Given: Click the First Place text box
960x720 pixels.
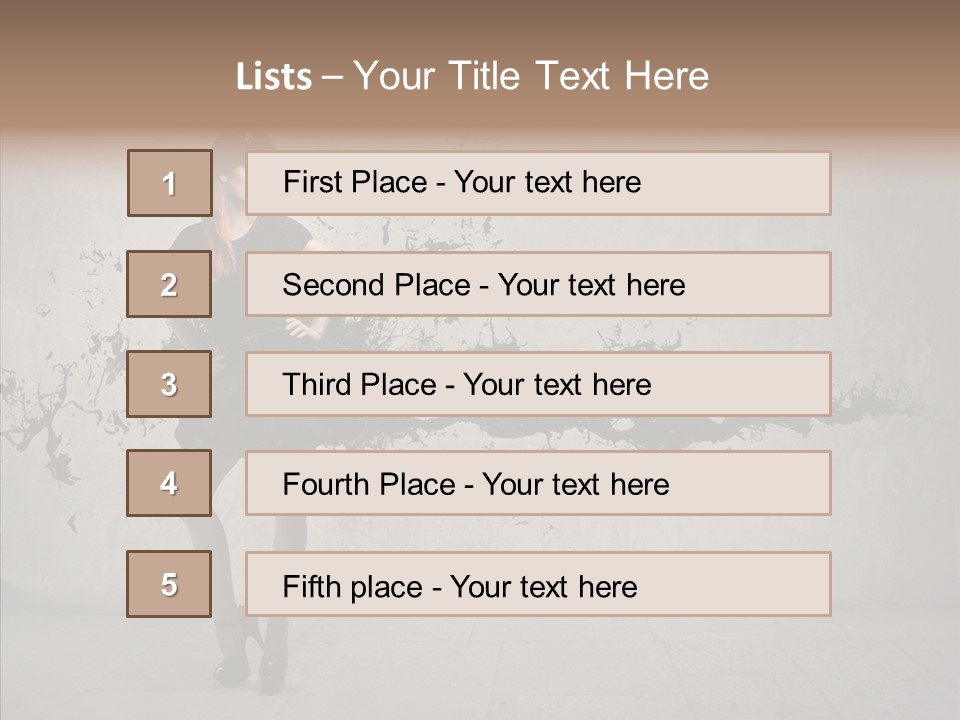Looking at the screenshot, I should [x=538, y=184].
